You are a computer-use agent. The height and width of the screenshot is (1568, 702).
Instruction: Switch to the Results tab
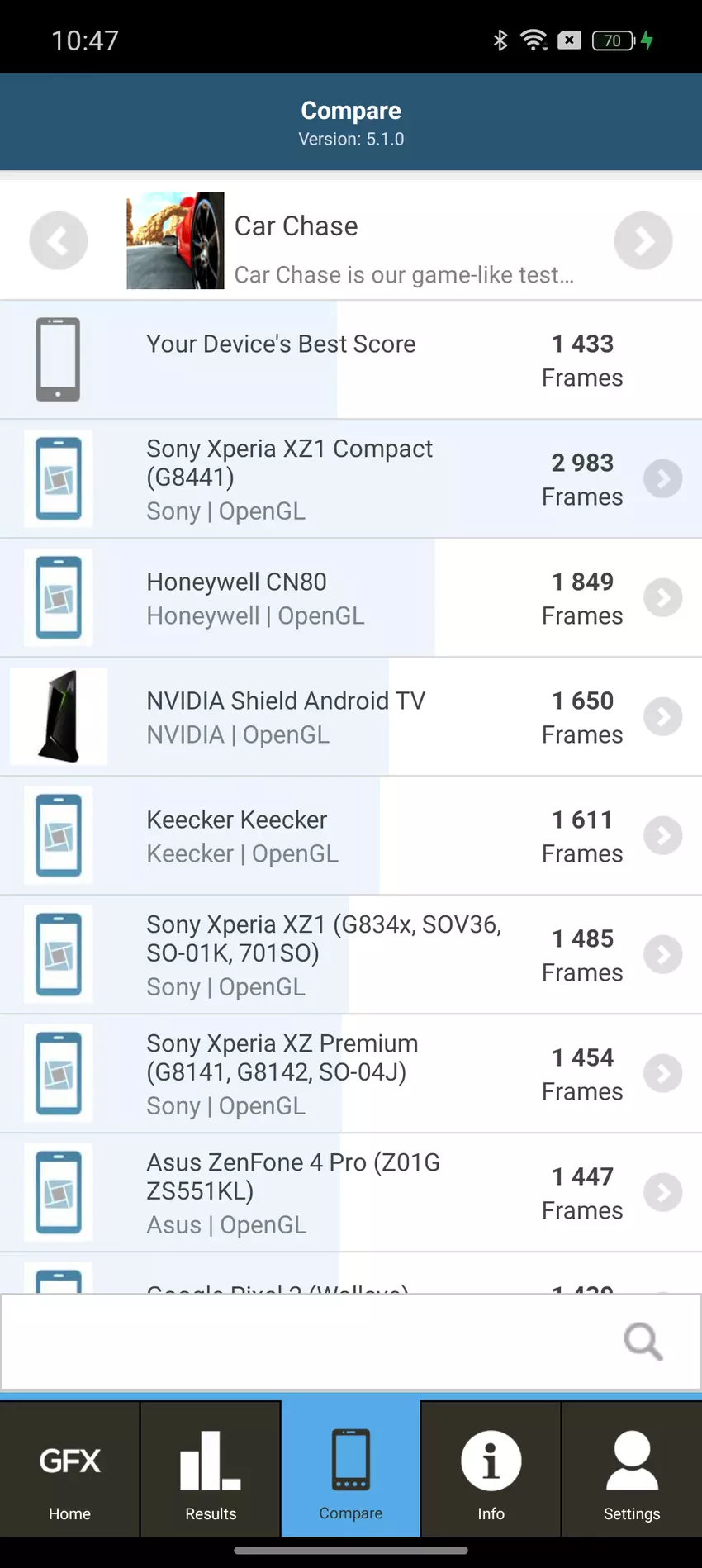(x=211, y=1470)
